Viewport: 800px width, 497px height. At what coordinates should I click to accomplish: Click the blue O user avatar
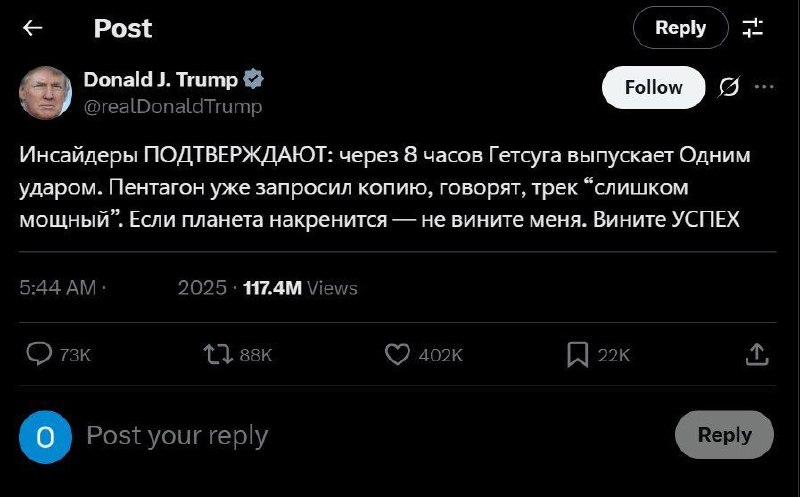[x=45, y=437]
